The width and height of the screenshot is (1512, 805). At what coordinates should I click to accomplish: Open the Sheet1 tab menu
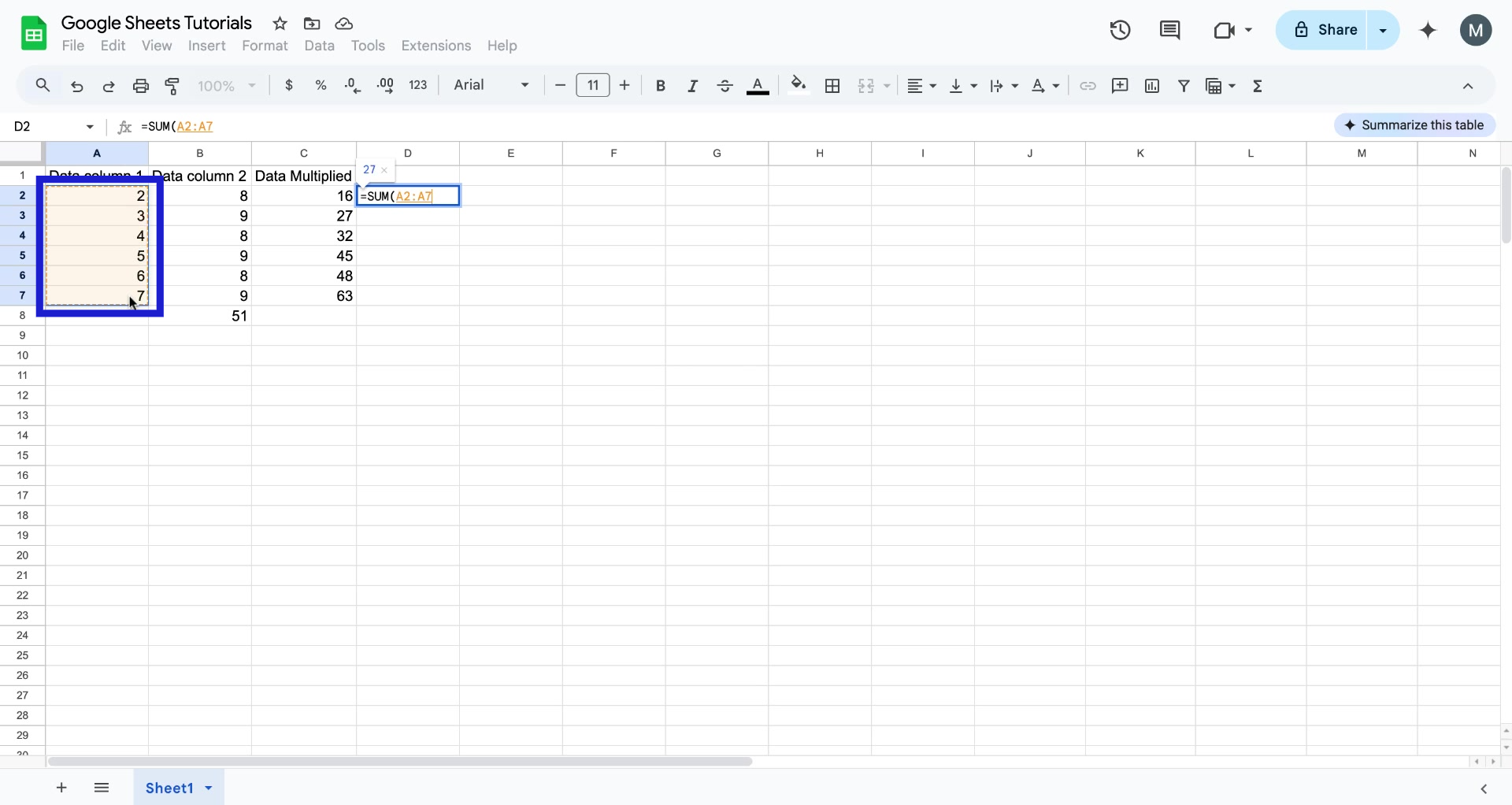coord(207,788)
